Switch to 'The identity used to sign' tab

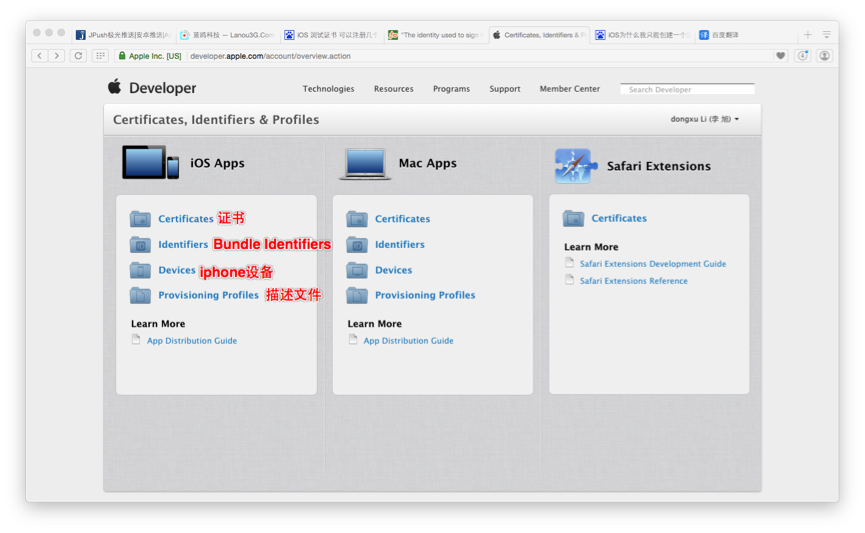pyautogui.click(x=435, y=35)
